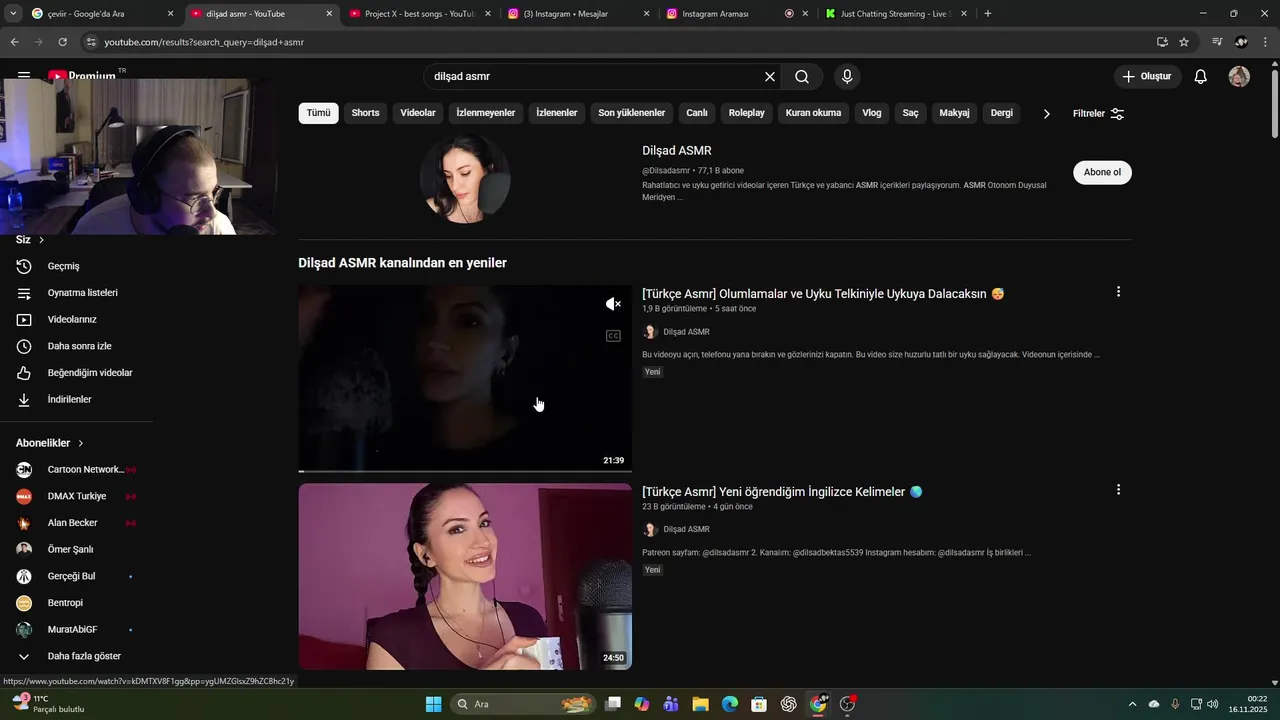The image size is (1280, 720).
Task: Select the Shorts filter chip
Action: (x=365, y=113)
